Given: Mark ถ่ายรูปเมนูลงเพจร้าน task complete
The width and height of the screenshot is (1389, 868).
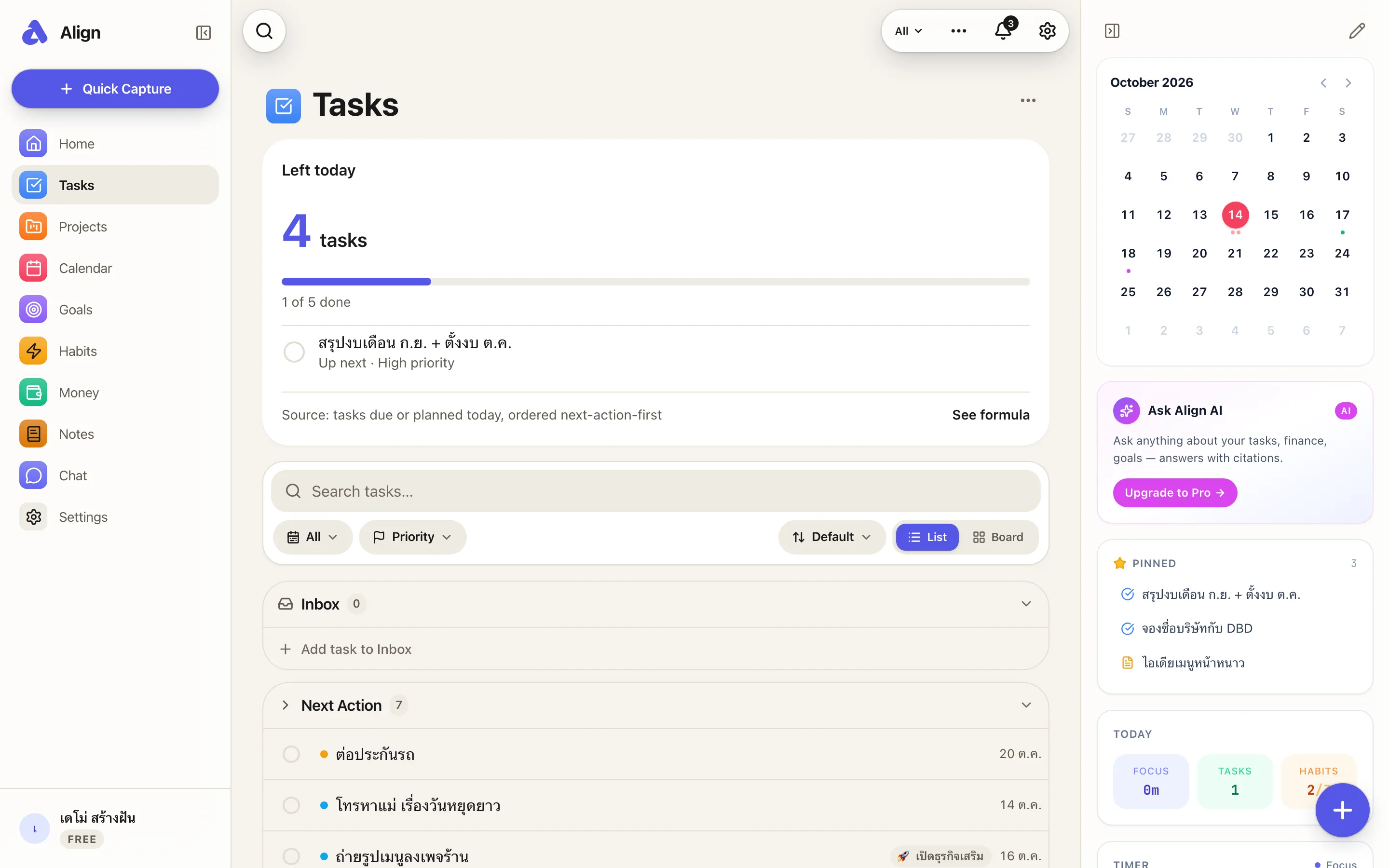Looking at the screenshot, I should pos(291,856).
